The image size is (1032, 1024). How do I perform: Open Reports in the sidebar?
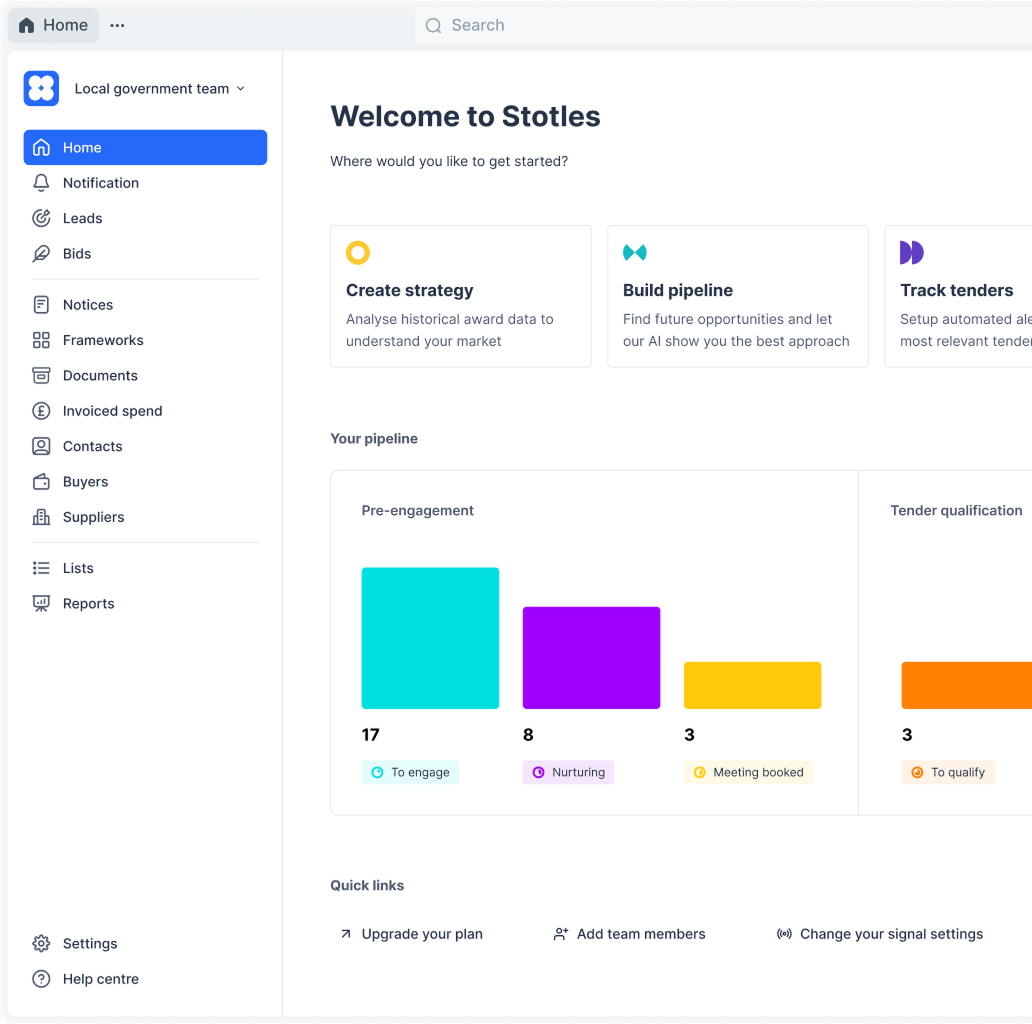click(x=145, y=603)
